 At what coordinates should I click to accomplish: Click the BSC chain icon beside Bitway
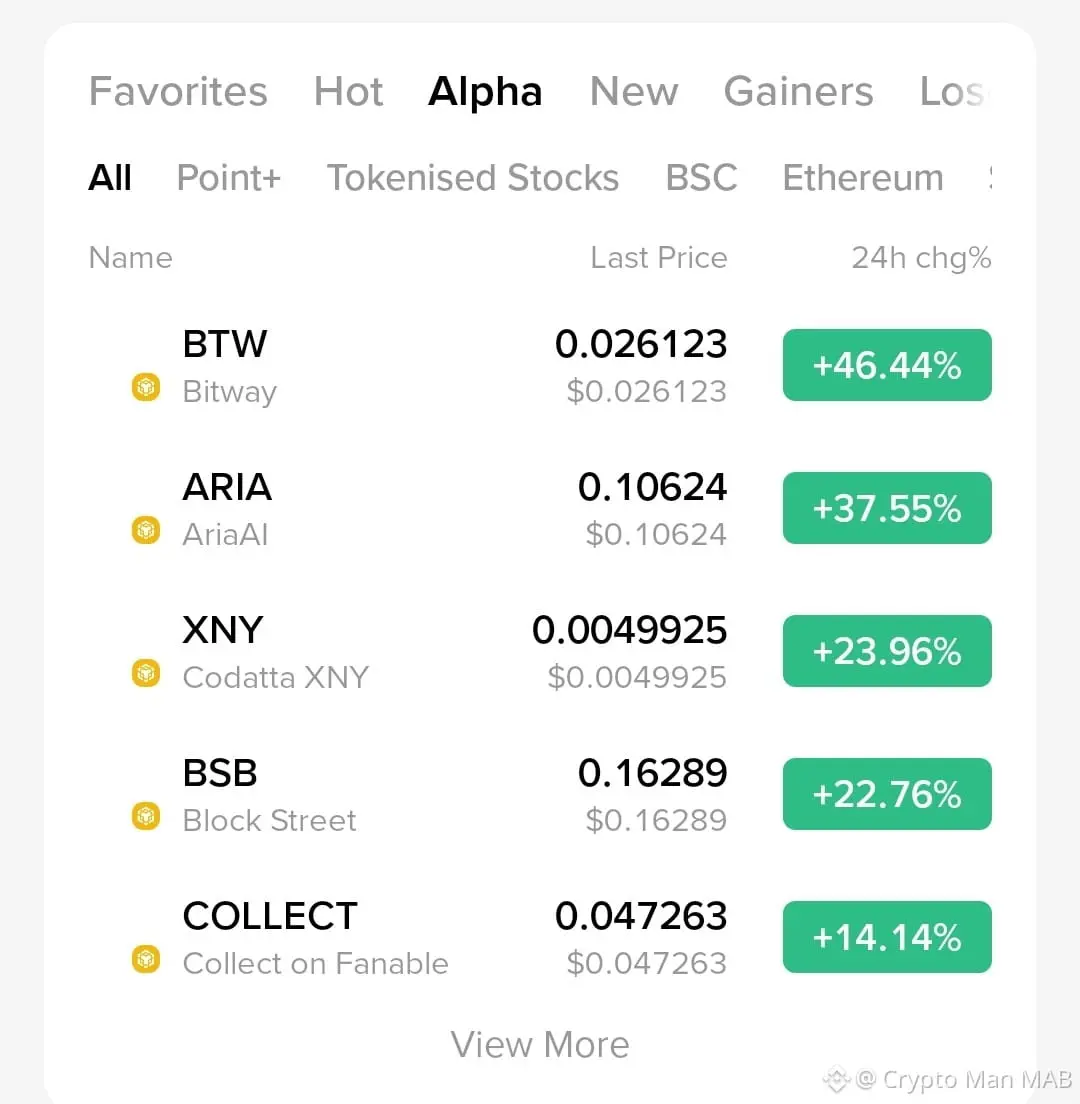pos(146,388)
